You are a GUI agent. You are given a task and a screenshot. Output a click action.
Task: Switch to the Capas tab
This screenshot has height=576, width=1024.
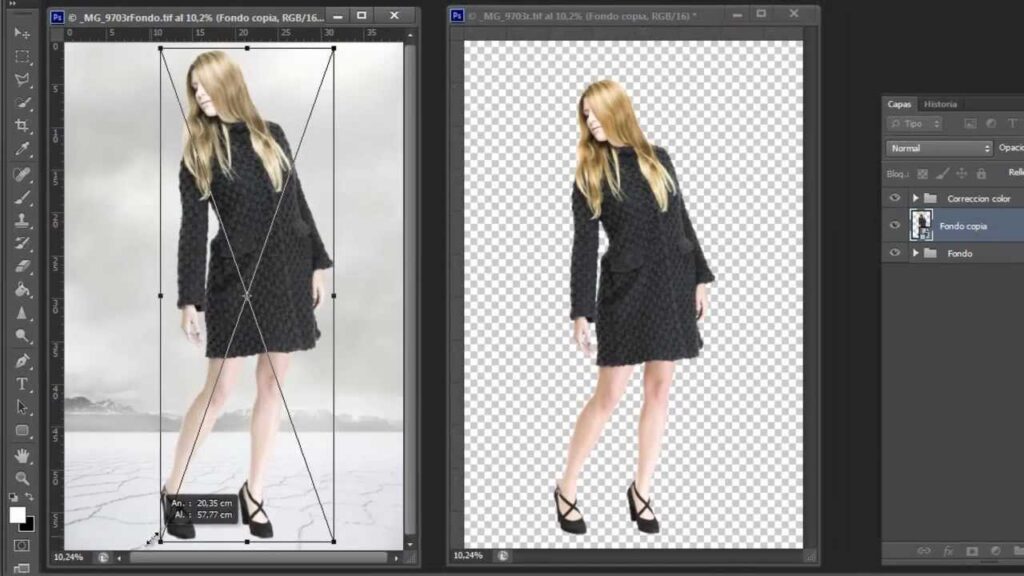click(x=900, y=104)
